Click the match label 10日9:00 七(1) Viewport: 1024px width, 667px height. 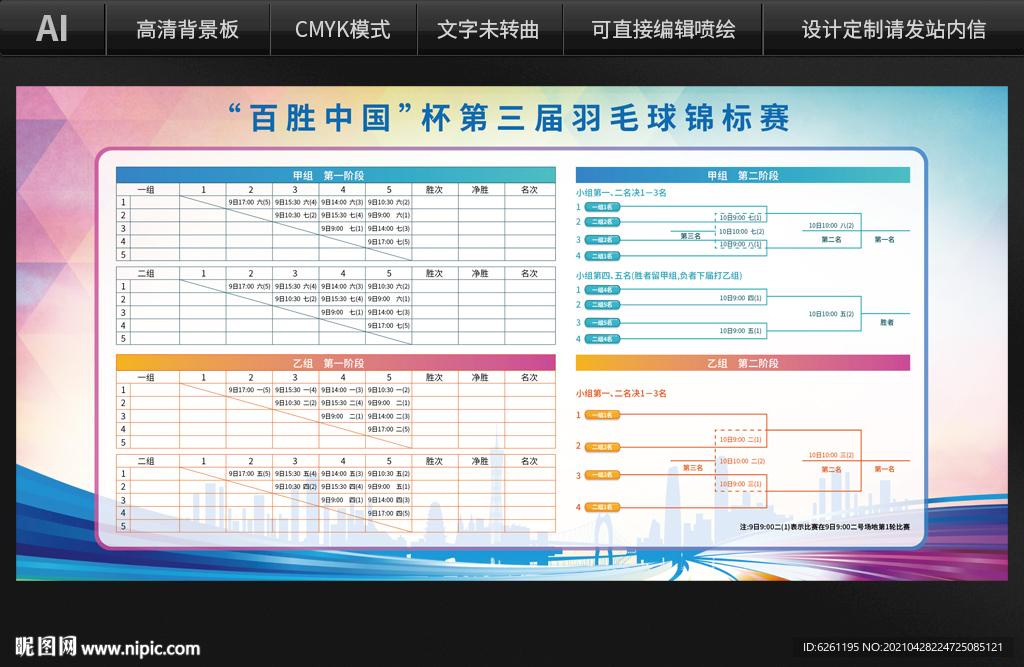point(741,218)
